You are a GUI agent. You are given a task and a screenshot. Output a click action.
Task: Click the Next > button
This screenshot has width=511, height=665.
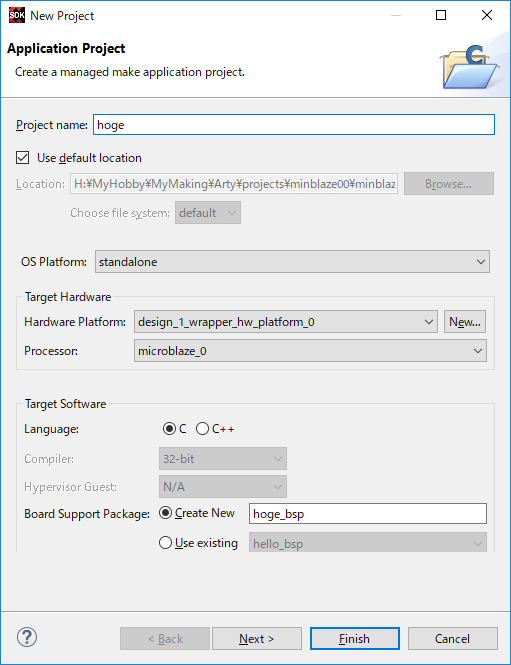pyautogui.click(x=257, y=639)
